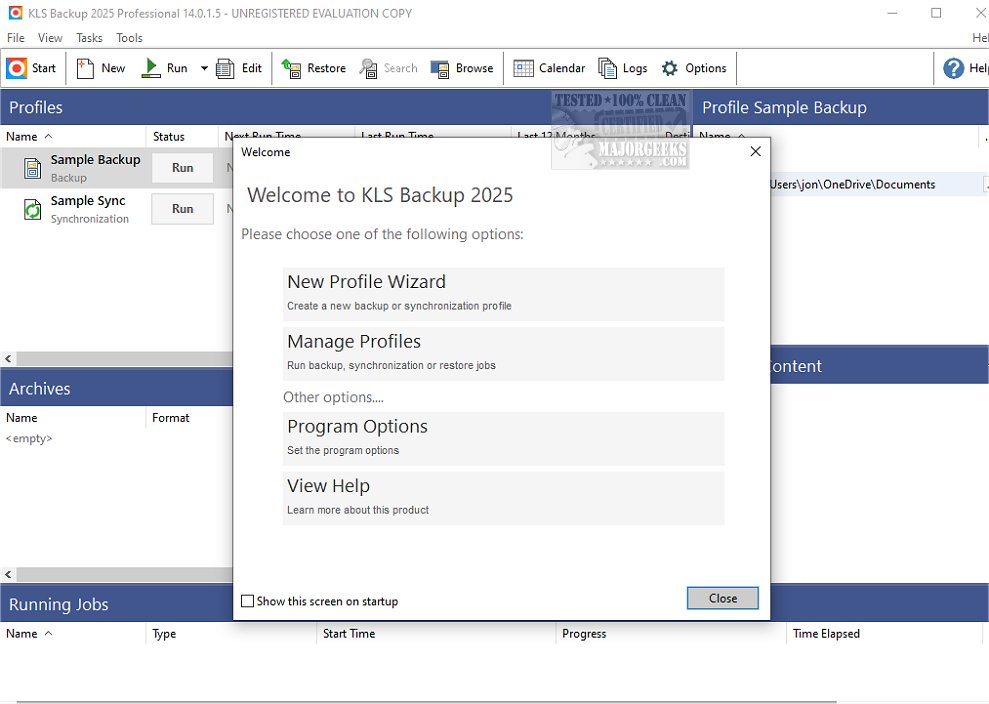Click the Search toolbar icon

tap(368, 68)
